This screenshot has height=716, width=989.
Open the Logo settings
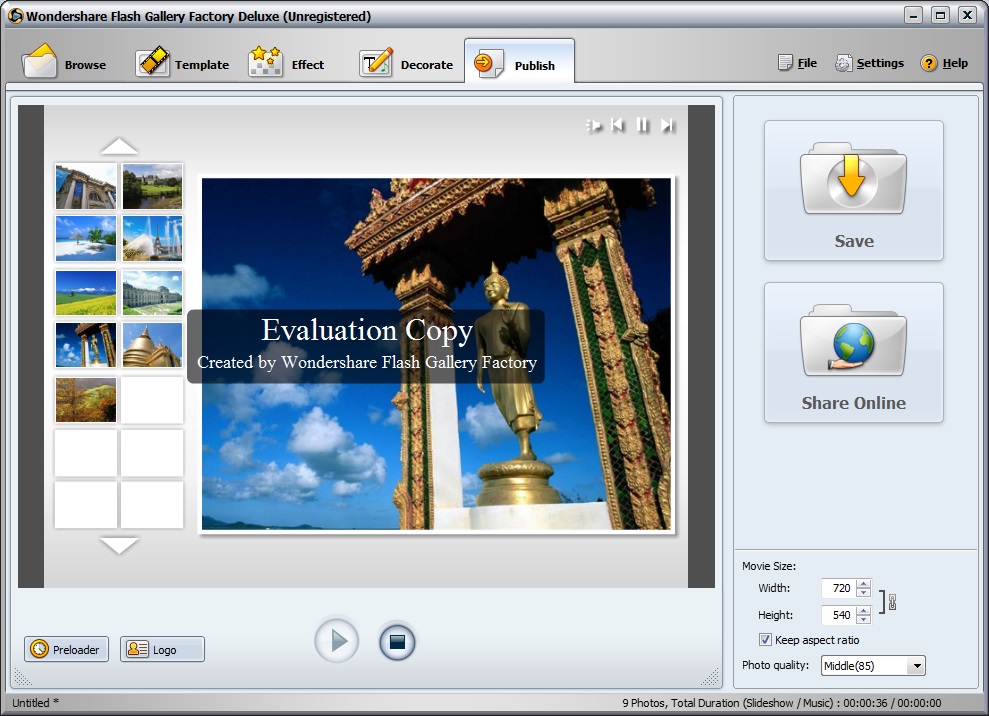[x=162, y=648]
